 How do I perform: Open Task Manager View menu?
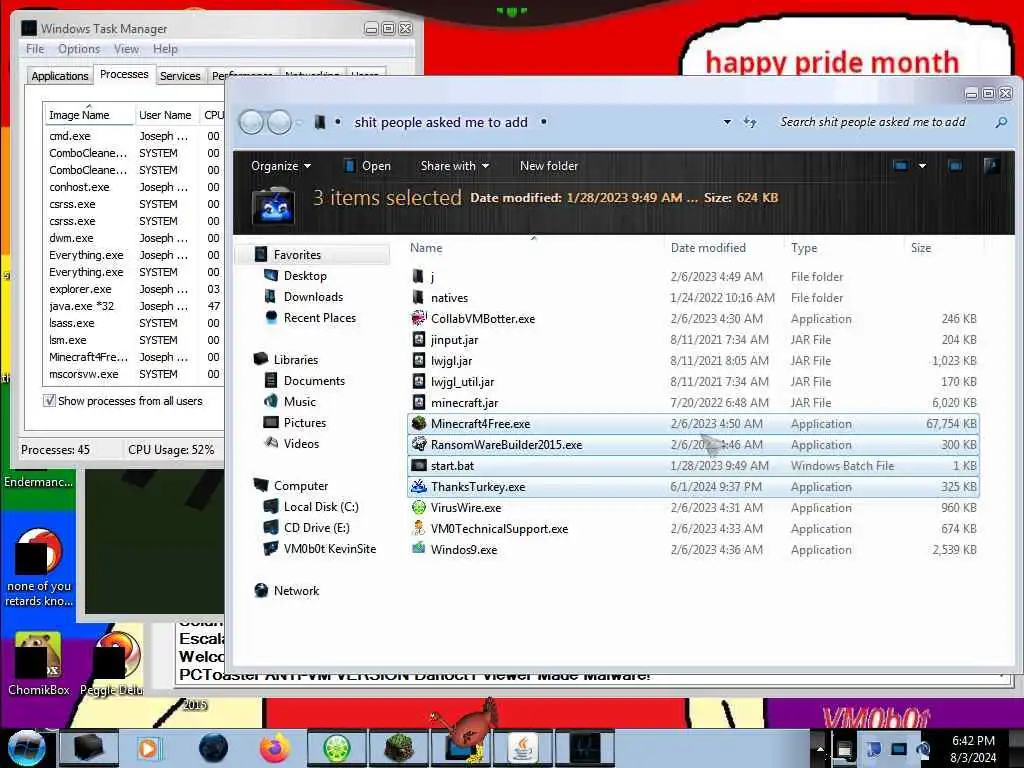coord(126,49)
